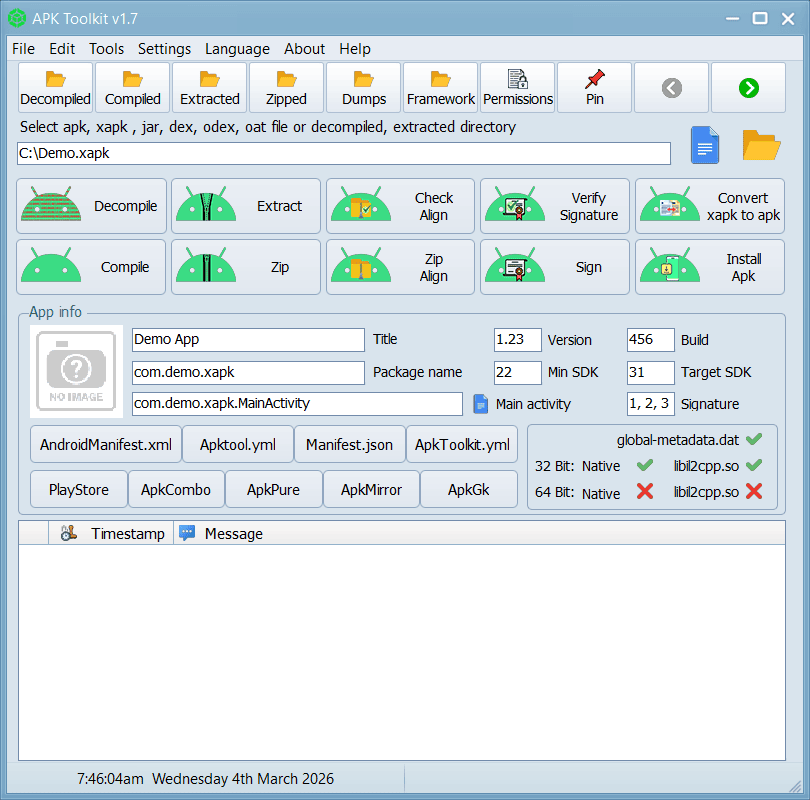Browse for a file using blue document icon

[x=705, y=145]
